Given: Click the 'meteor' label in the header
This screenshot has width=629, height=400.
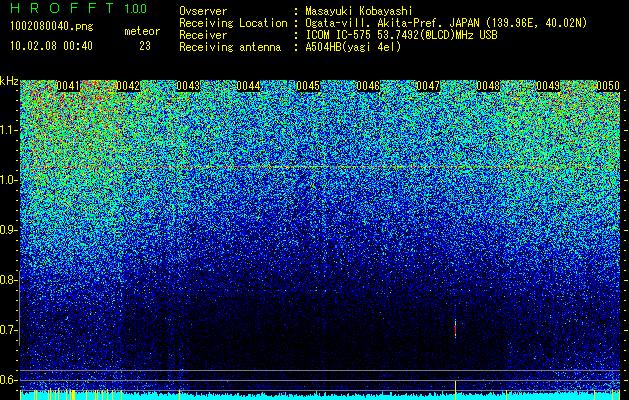Looking at the screenshot, I should tap(142, 31).
